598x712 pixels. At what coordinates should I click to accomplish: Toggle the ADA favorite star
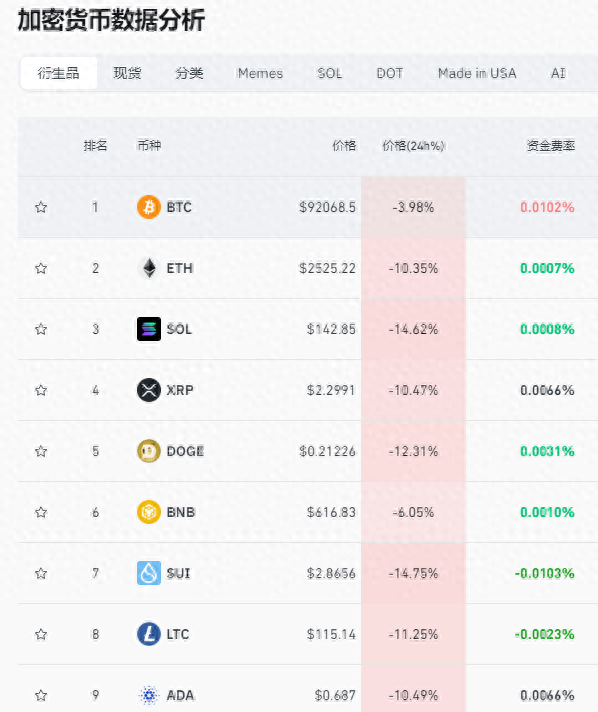[41, 695]
